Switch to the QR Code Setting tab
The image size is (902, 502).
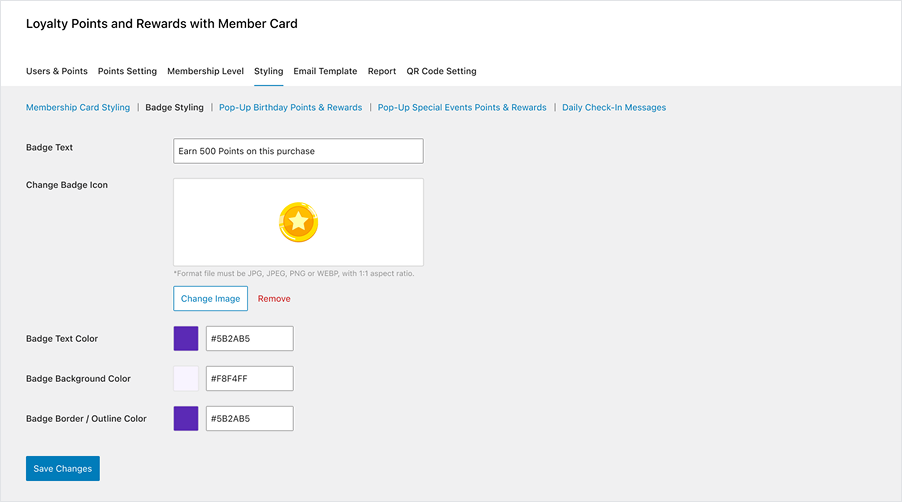click(x=441, y=72)
